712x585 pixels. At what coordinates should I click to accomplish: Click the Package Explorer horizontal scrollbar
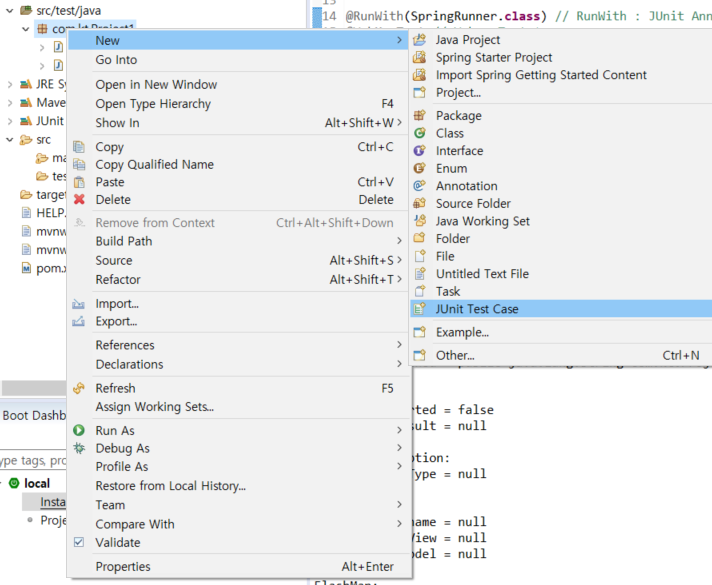[34, 388]
